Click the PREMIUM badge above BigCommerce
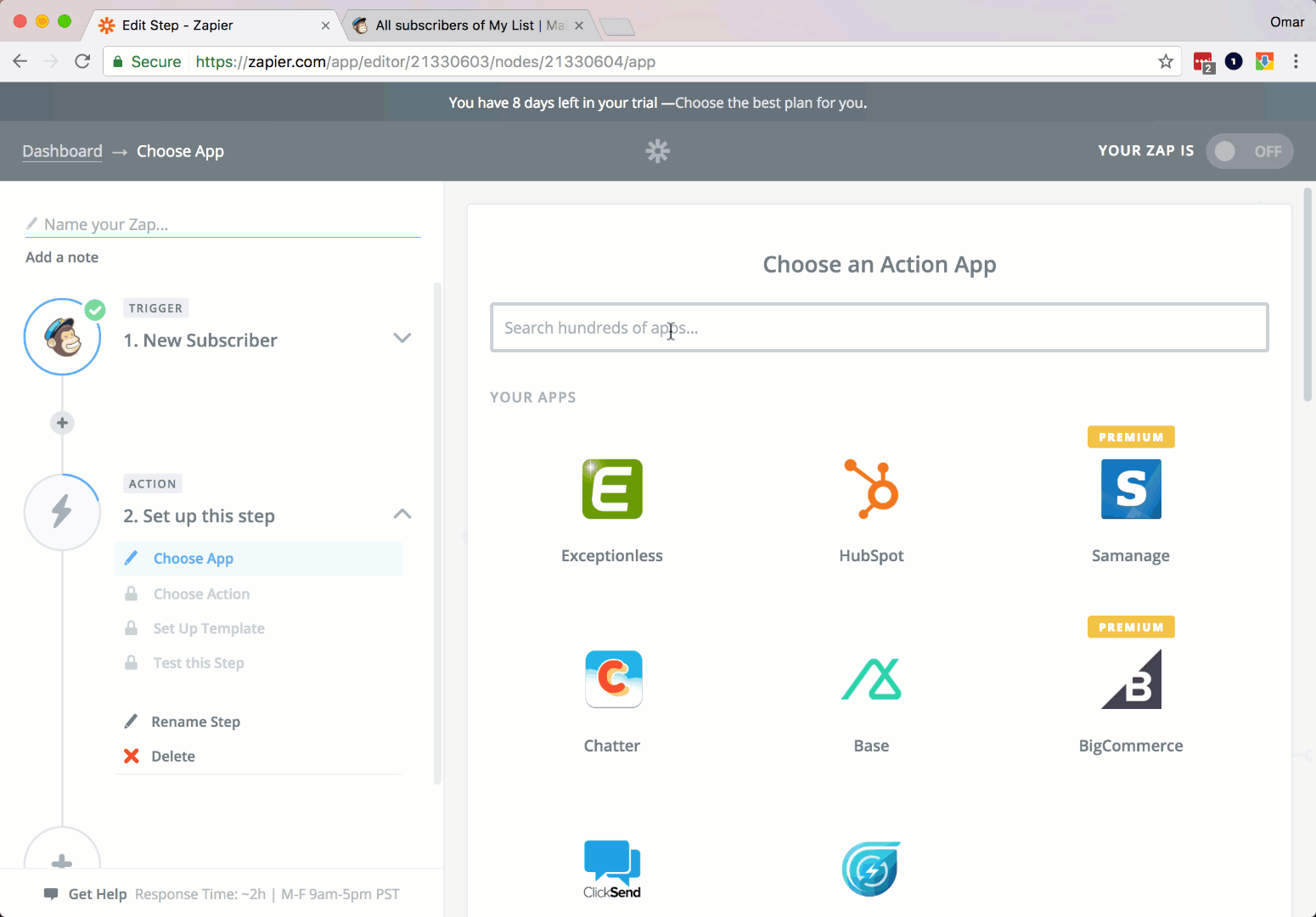Image resolution: width=1316 pixels, height=917 pixels. 1131,627
